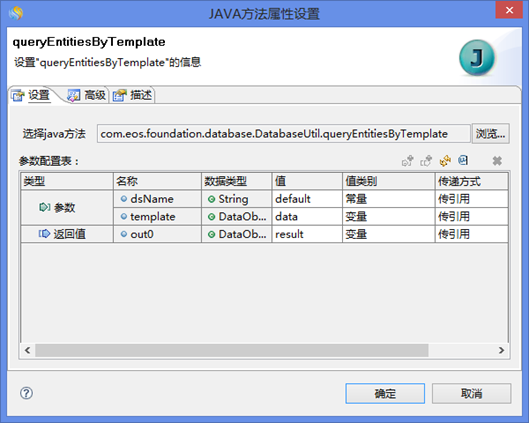
Task: Click the blue document icon in toolbar
Action: click(x=463, y=160)
